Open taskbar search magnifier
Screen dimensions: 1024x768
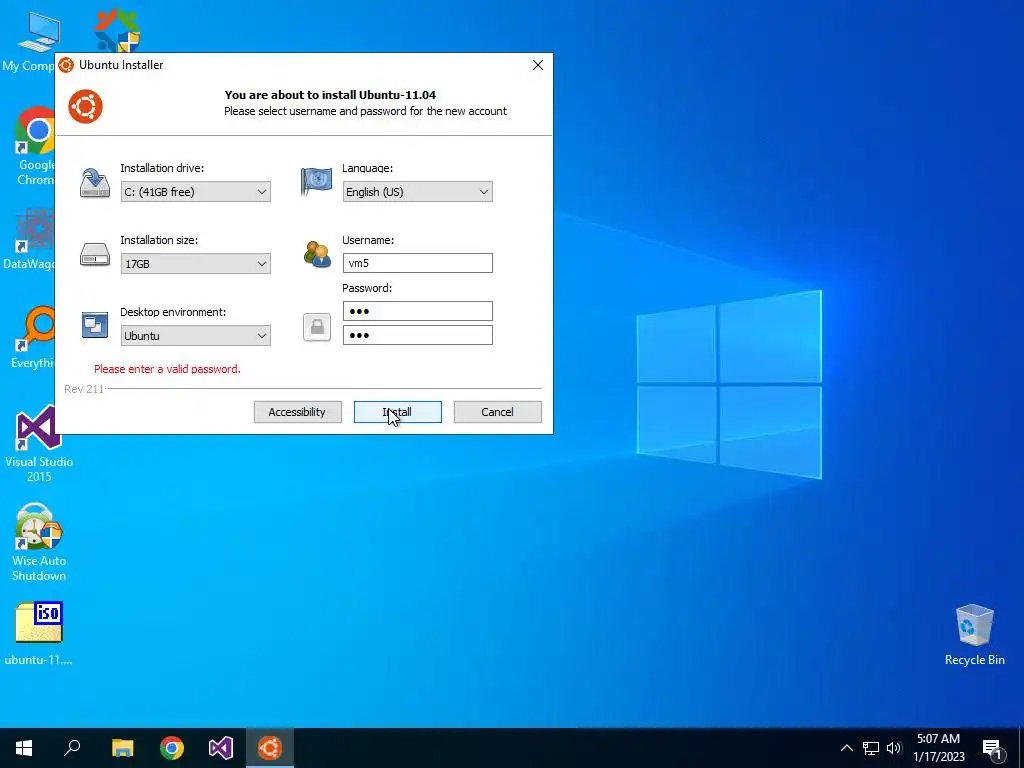[x=72, y=748]
